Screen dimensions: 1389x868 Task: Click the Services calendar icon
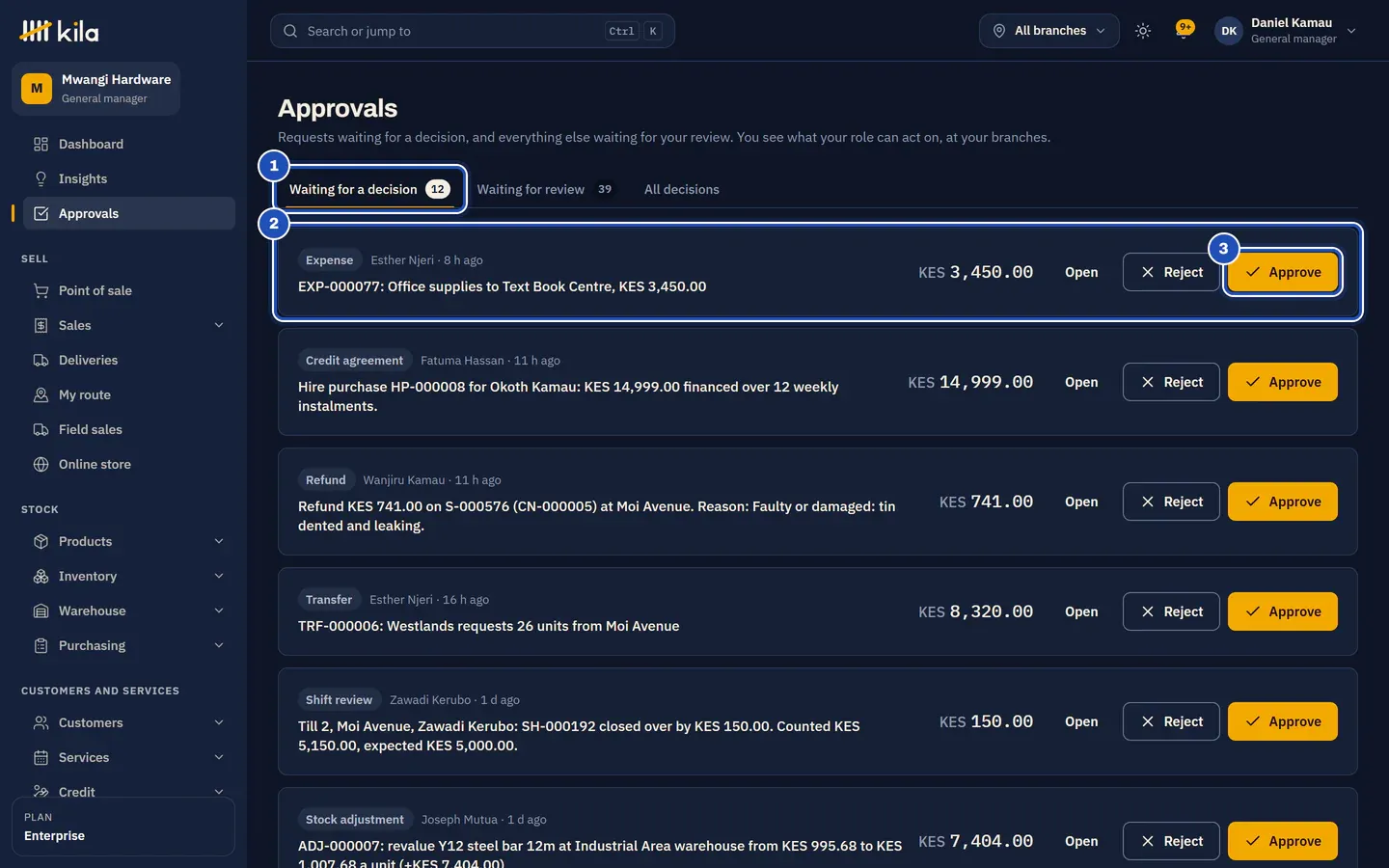coord(41,757)
